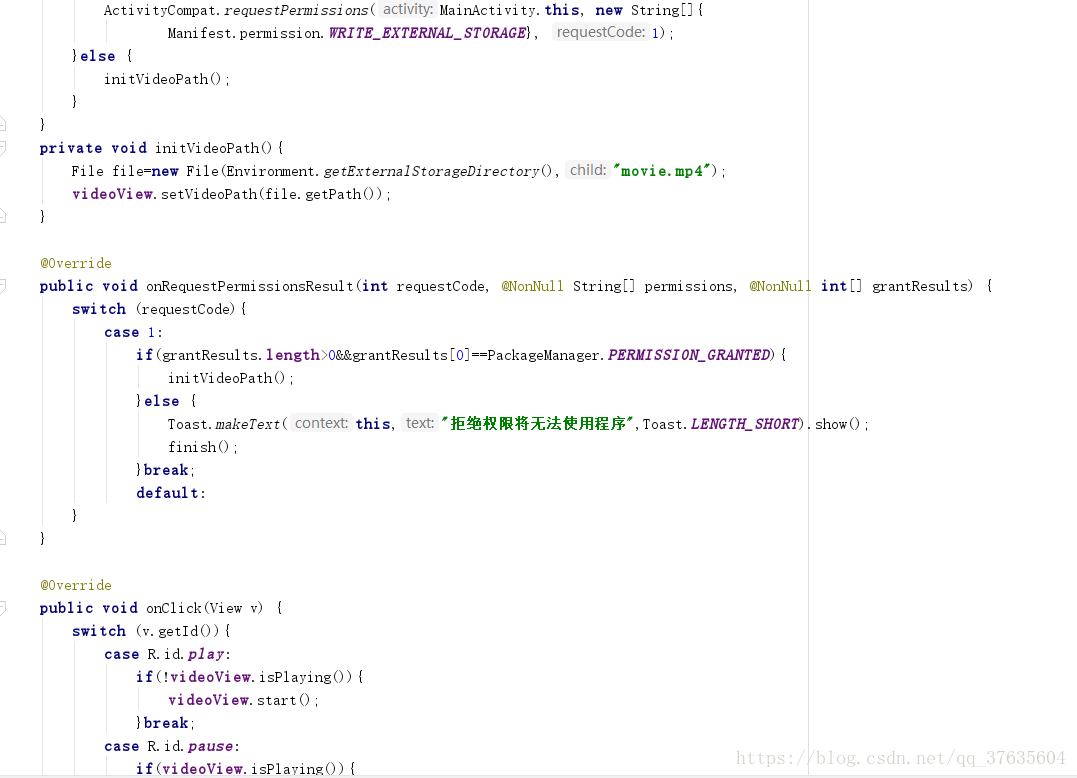Click @Override above onClick

point(76,585)
